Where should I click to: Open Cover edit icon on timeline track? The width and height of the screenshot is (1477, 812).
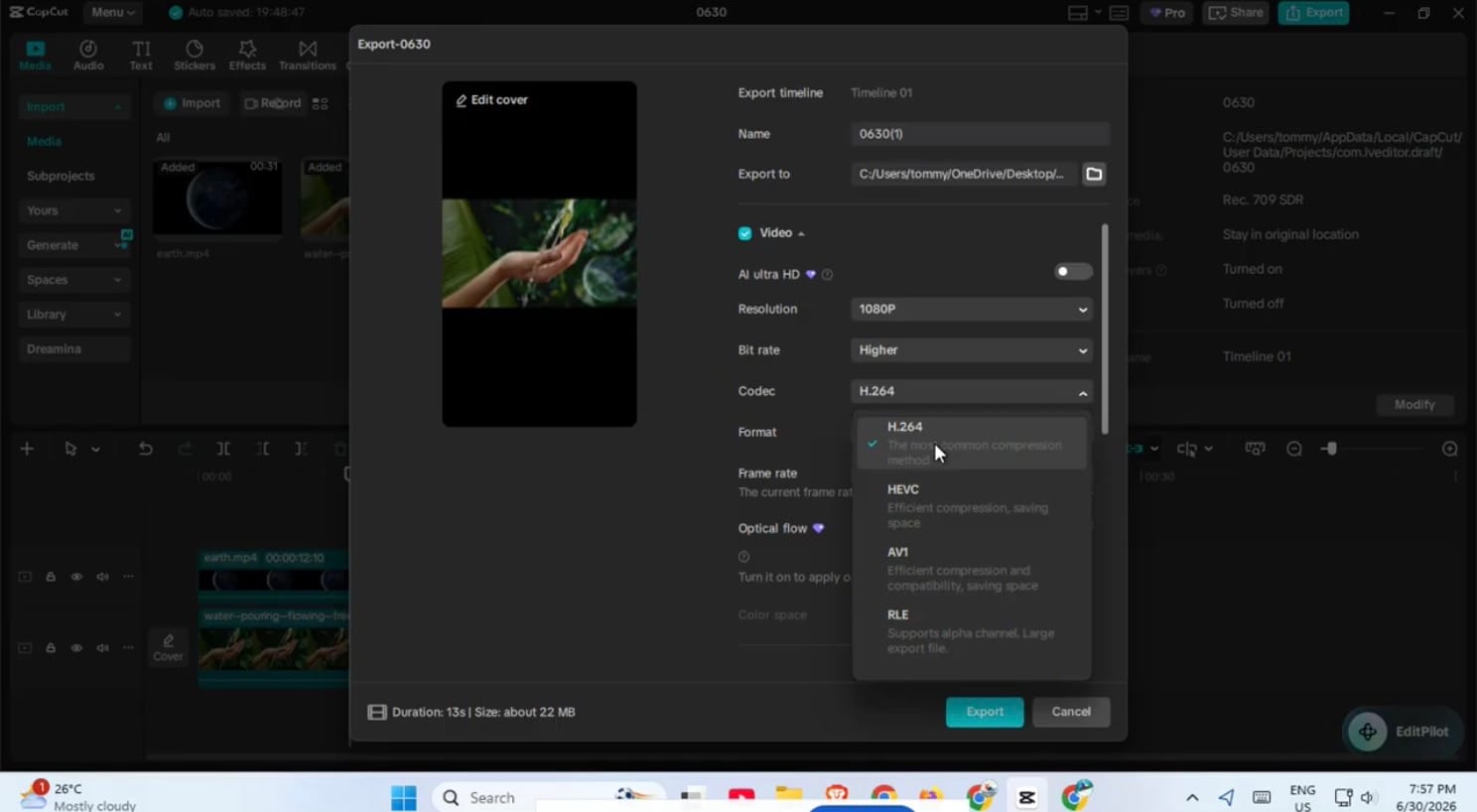coord(168,646)
